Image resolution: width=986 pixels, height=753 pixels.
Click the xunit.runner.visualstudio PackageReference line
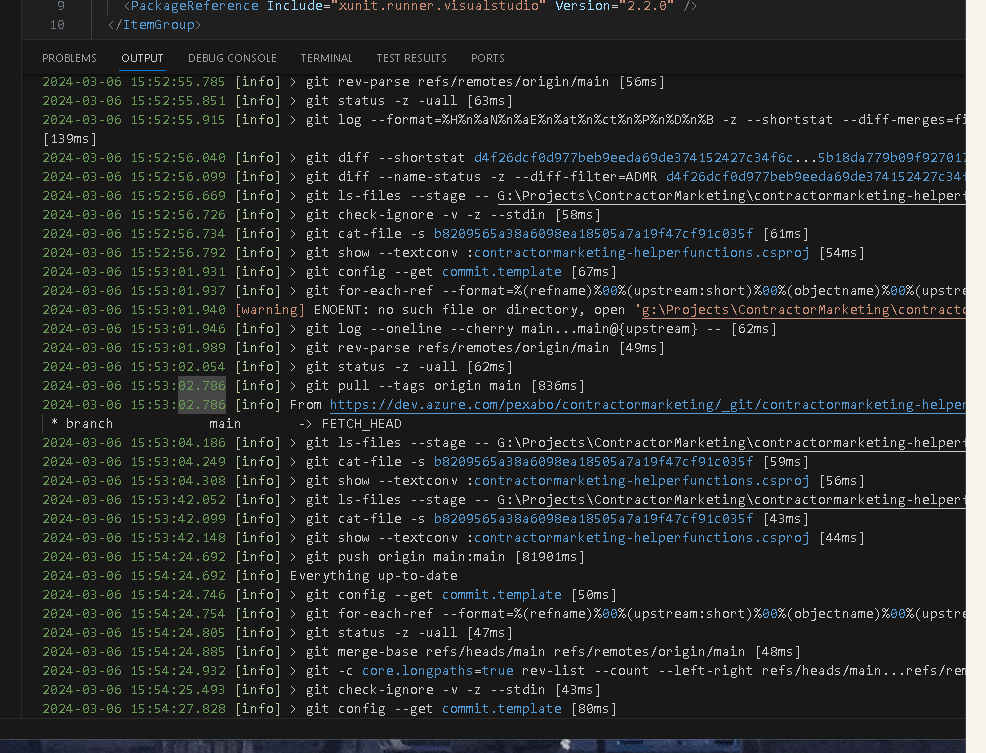pos(410,6)
